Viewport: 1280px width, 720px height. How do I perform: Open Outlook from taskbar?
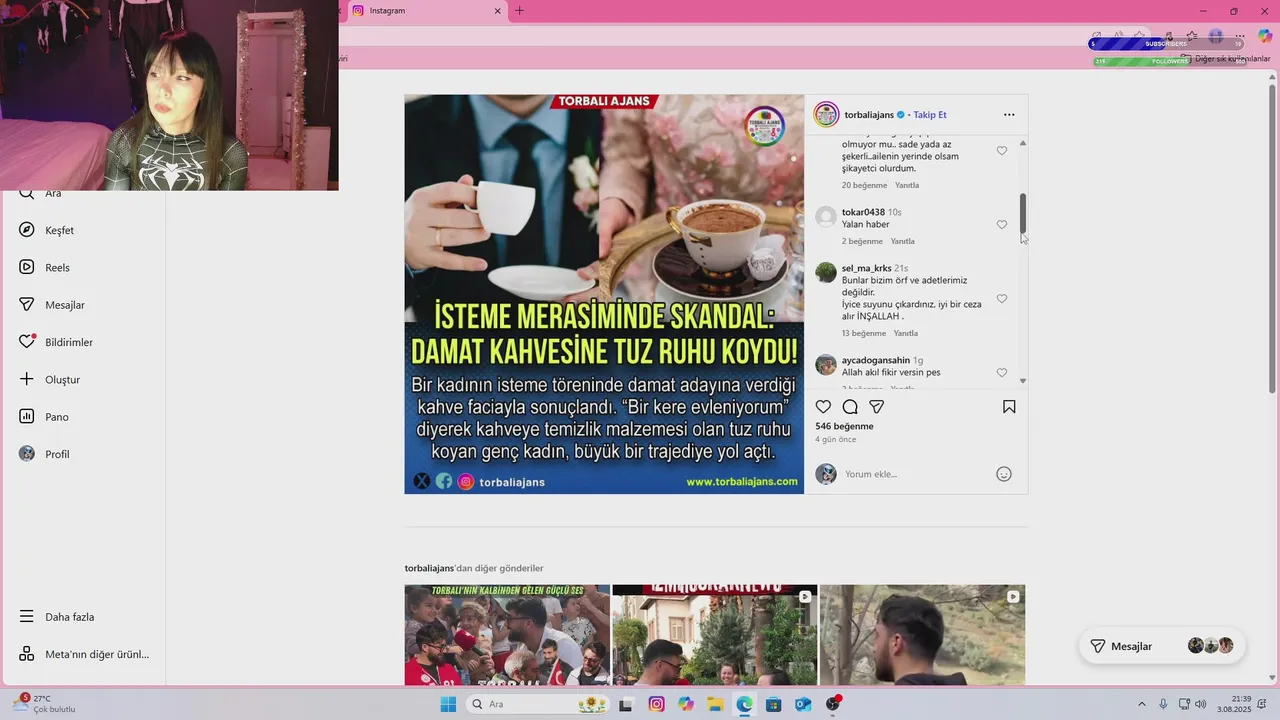point(802,704)
